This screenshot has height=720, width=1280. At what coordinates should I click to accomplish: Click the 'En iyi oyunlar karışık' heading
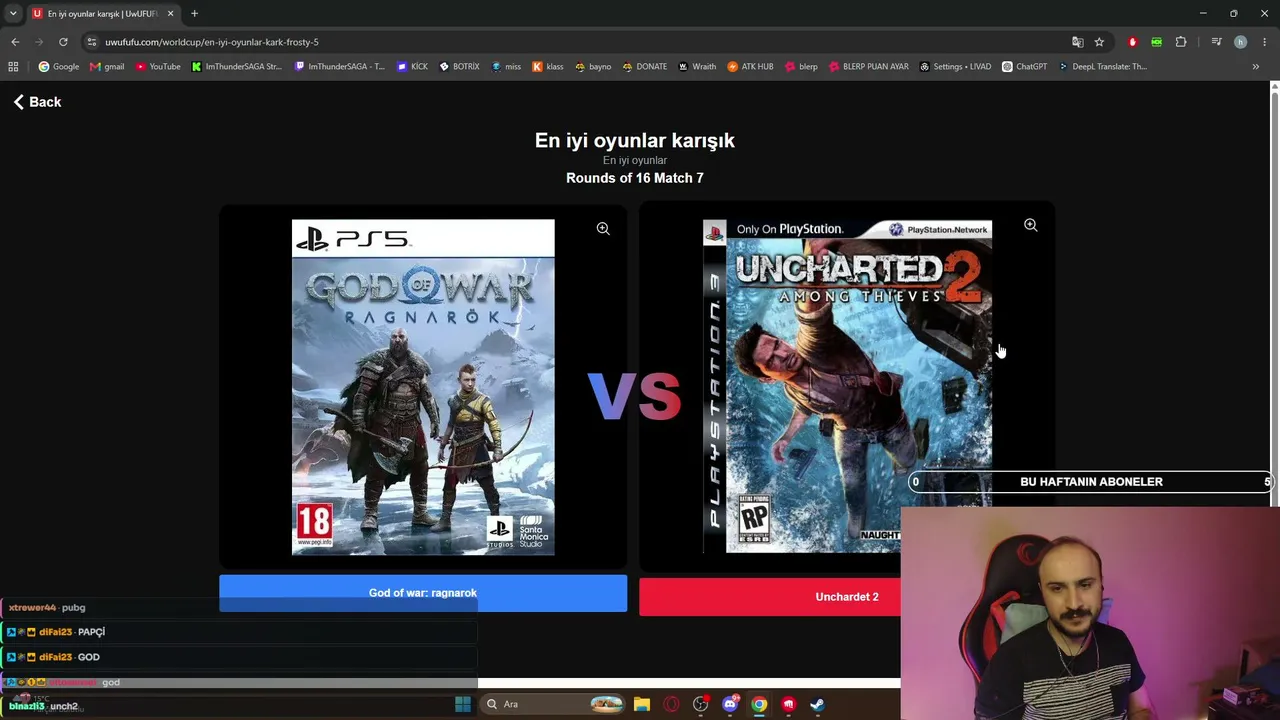click(x=635, y=141)
